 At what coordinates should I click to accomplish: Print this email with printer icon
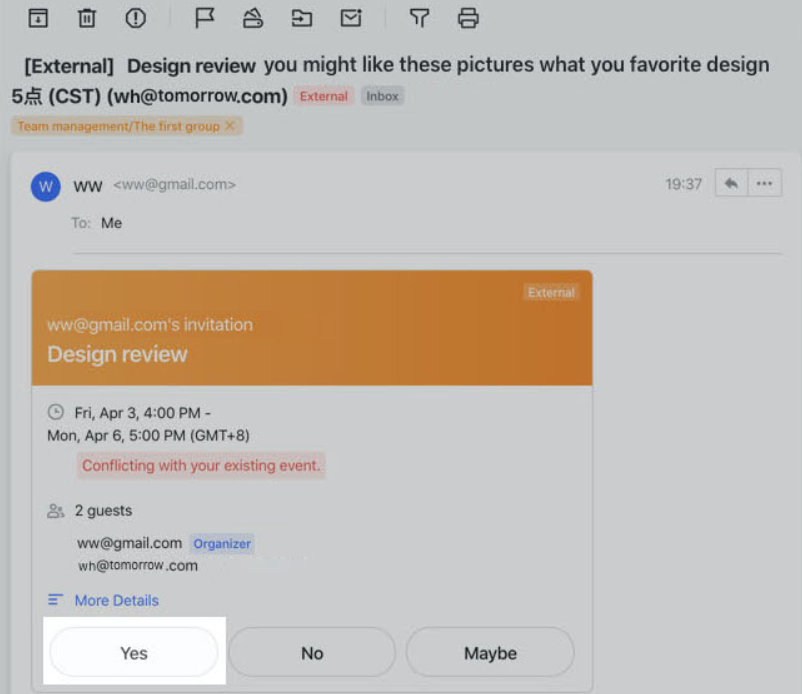468,18
